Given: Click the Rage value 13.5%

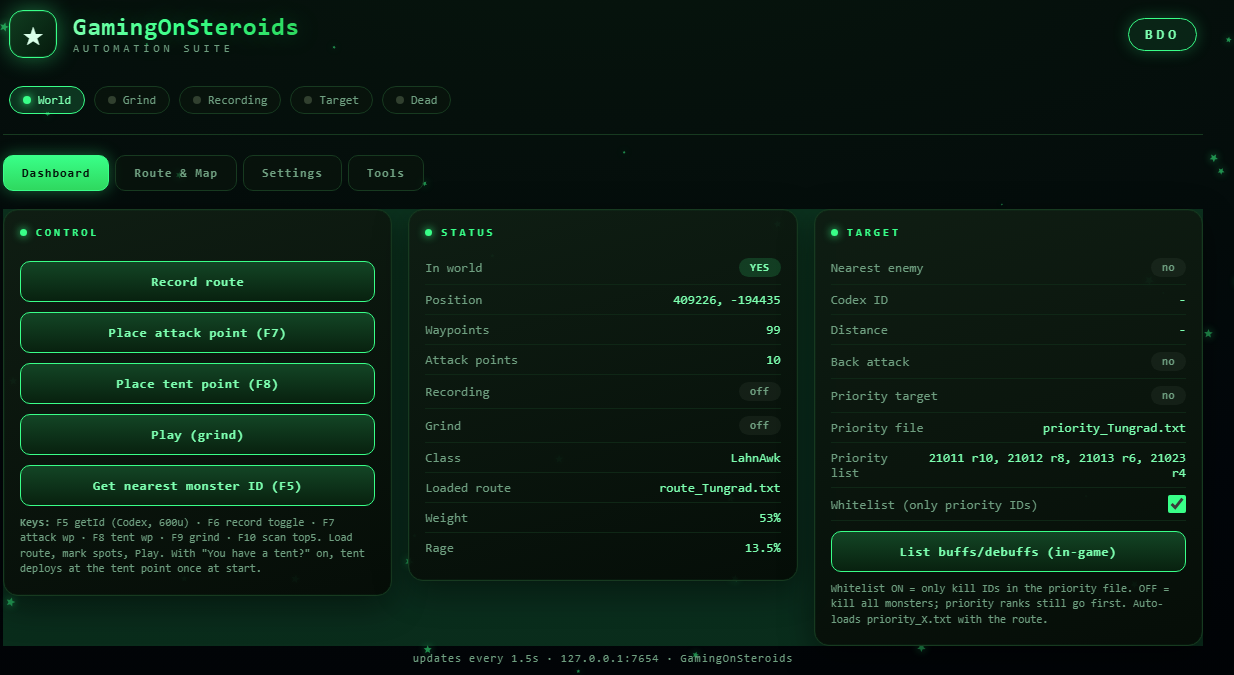Looking at the screenshot, I should coord(763,548).
